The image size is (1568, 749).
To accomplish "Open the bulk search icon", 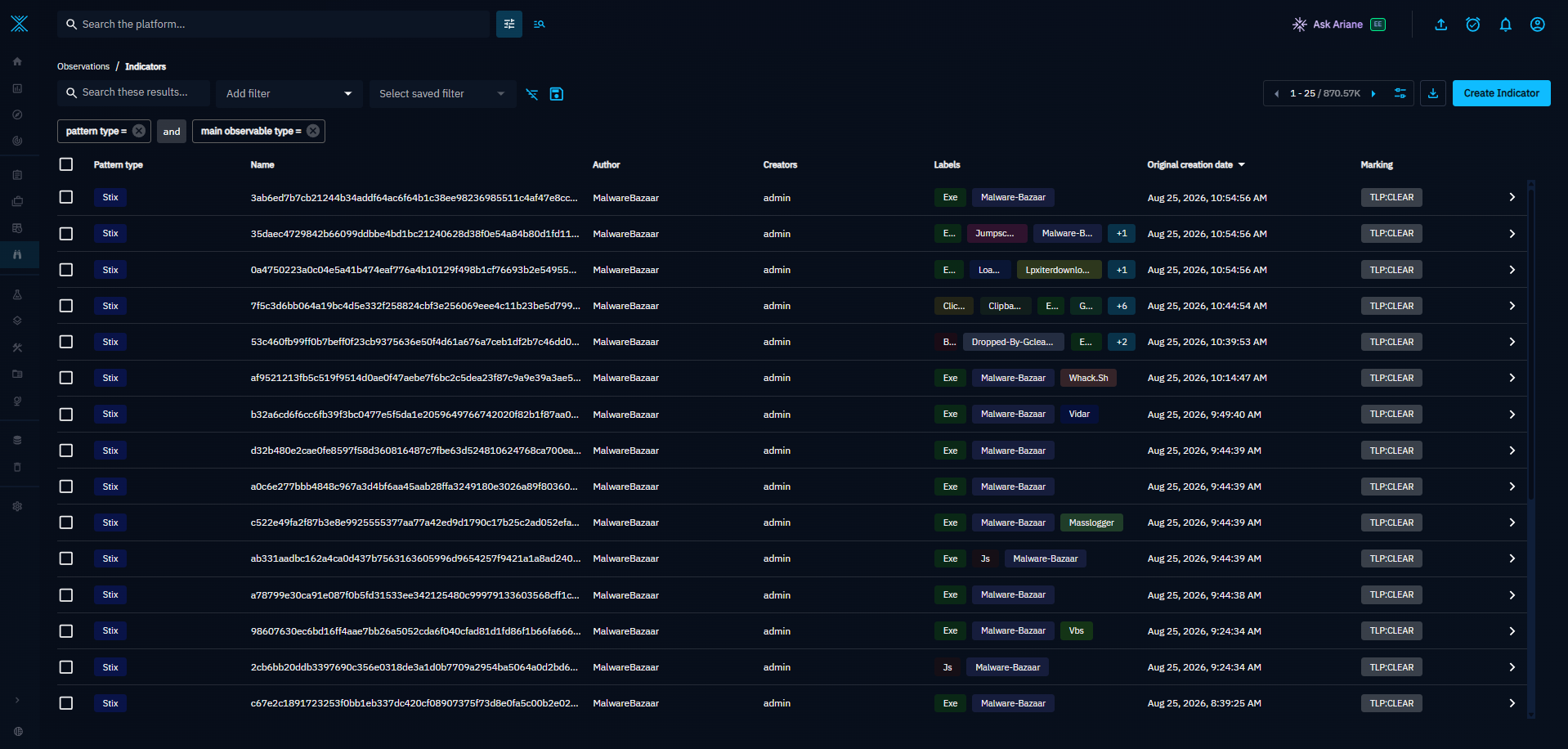I will (540, 25).
